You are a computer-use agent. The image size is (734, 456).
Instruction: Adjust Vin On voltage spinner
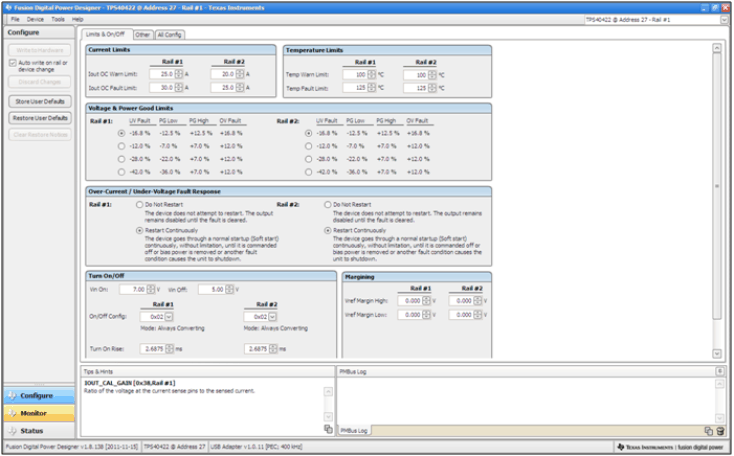click(x=151, y=289)
